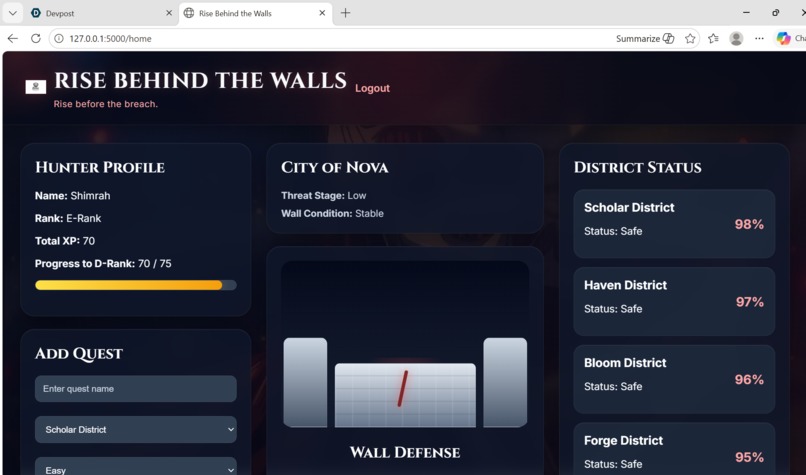806x475 pixels.
Task: Open a new browser tab
Action: click(x=345, y=13)
